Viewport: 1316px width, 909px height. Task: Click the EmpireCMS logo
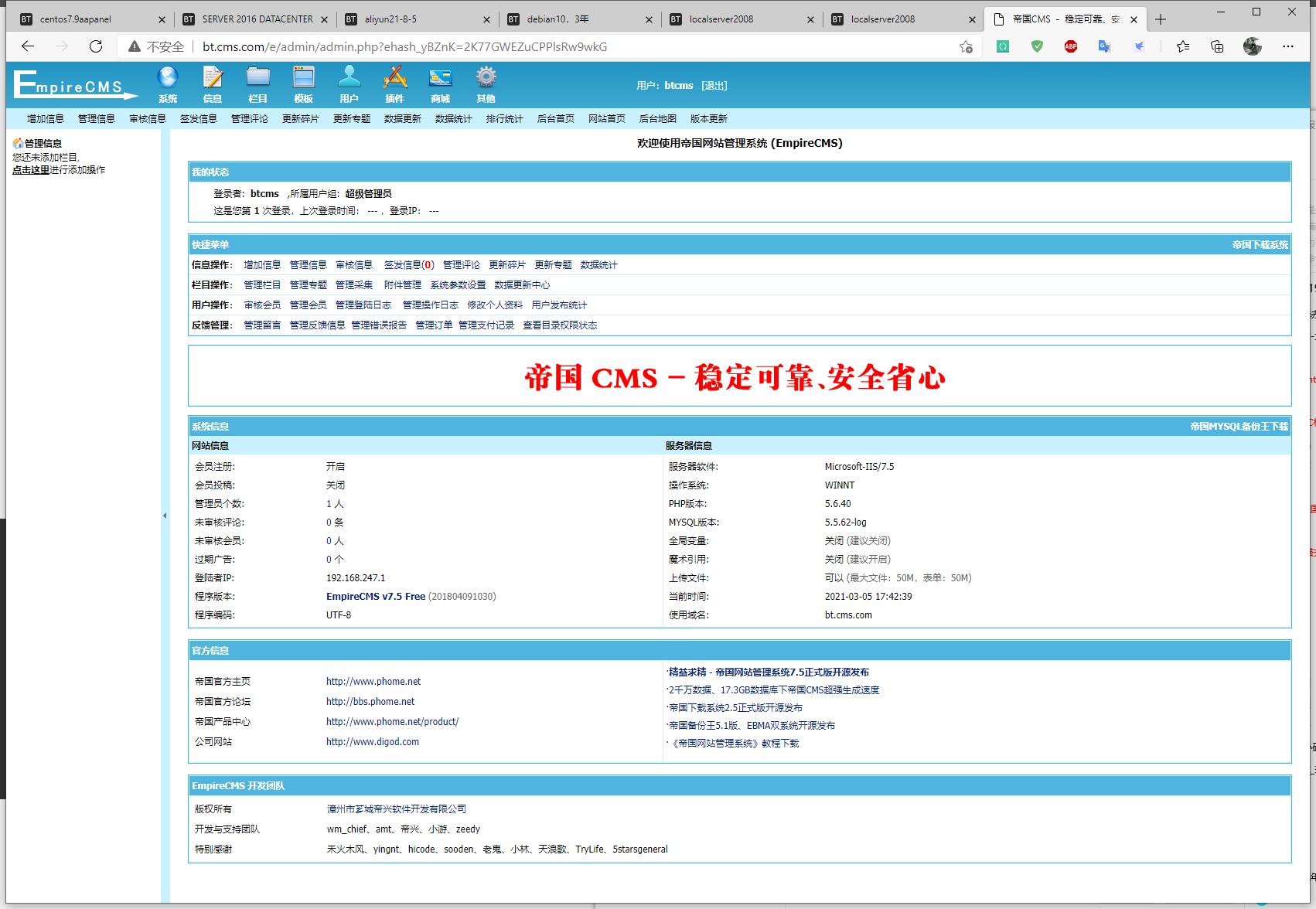[75, 84]
